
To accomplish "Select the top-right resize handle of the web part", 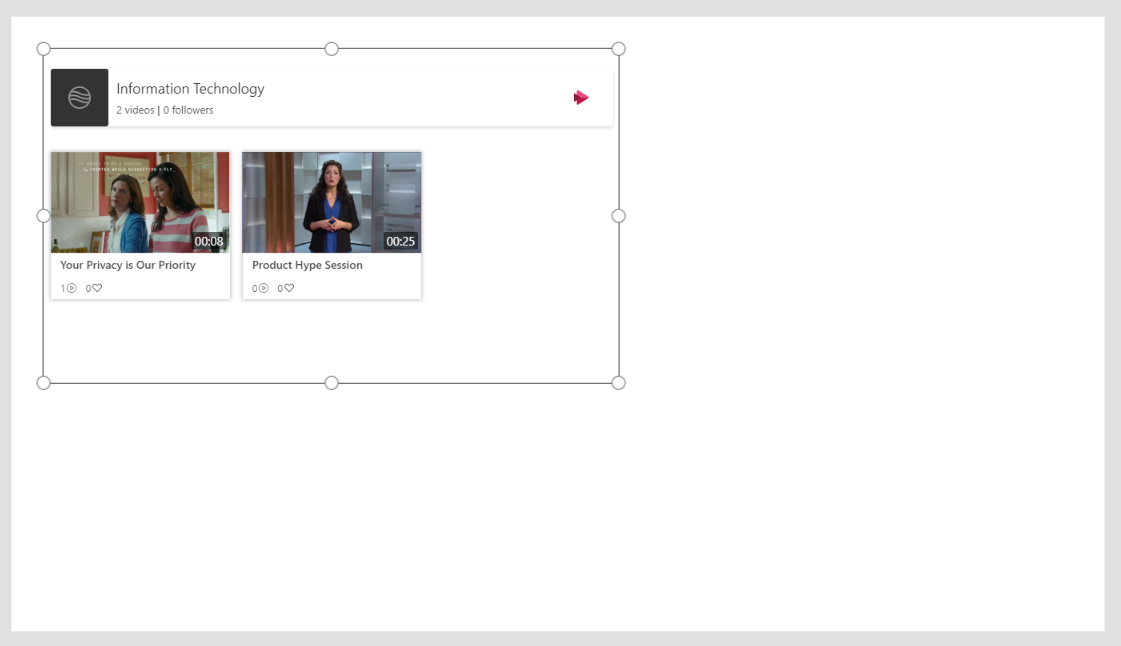I will tap(618, 49).
